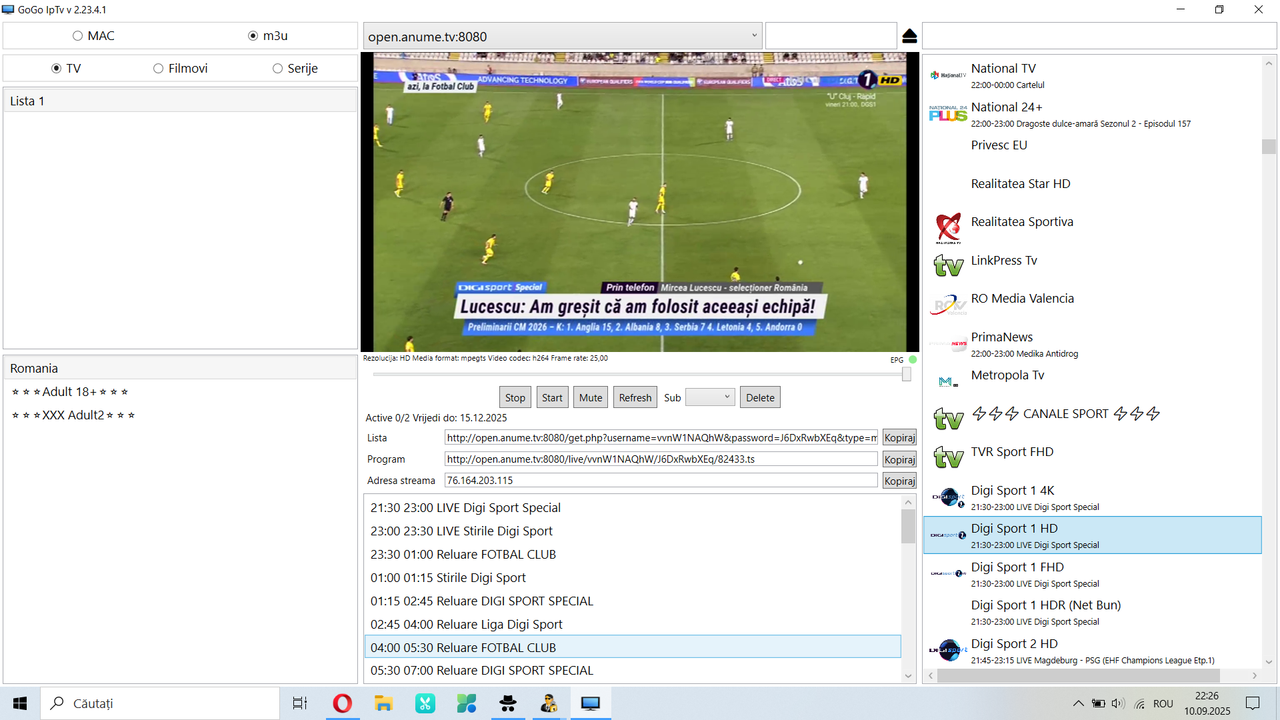The height and width of the screenshot is (720, 1280).
Task: Copy the Program URL with Kopiraj
Action: 899,459
